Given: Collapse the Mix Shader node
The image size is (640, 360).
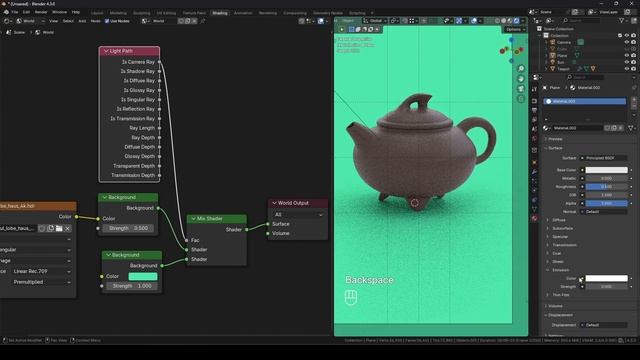Looking at the screenshot, I should point(193,219).
